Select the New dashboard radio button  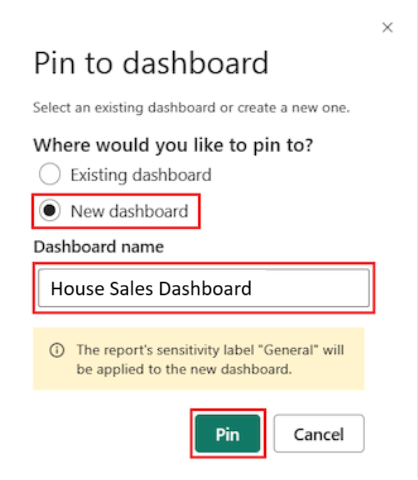(50, 211)
